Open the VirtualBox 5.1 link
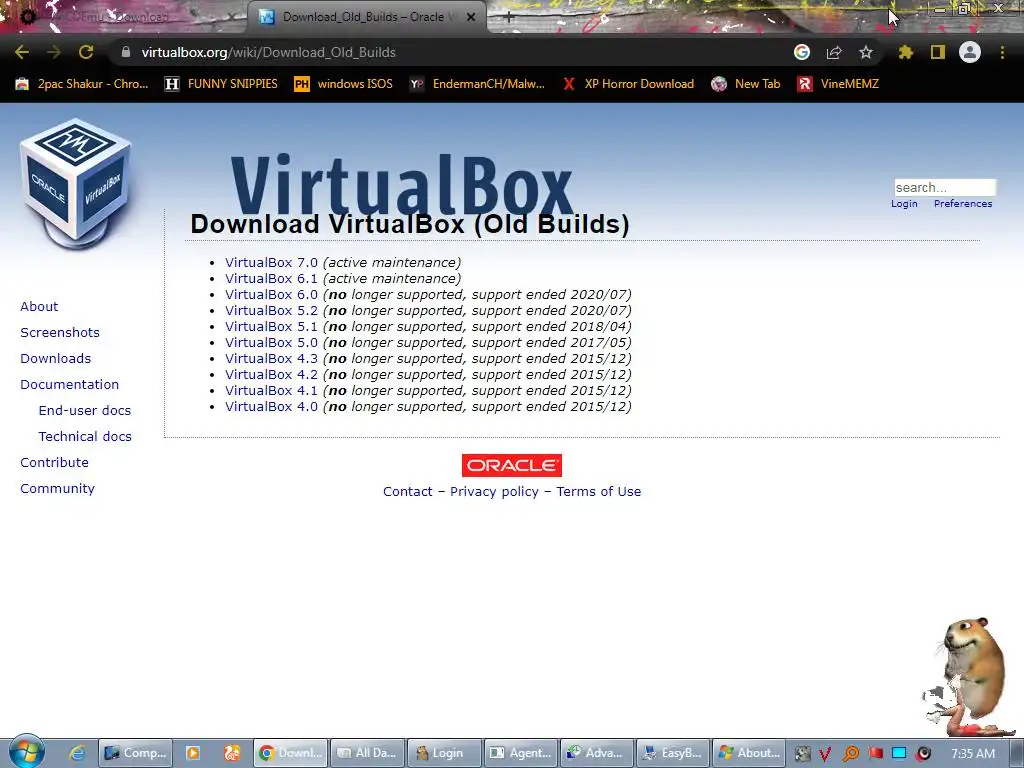Screen dimensions: 1024x768 [x=272, y=327]
